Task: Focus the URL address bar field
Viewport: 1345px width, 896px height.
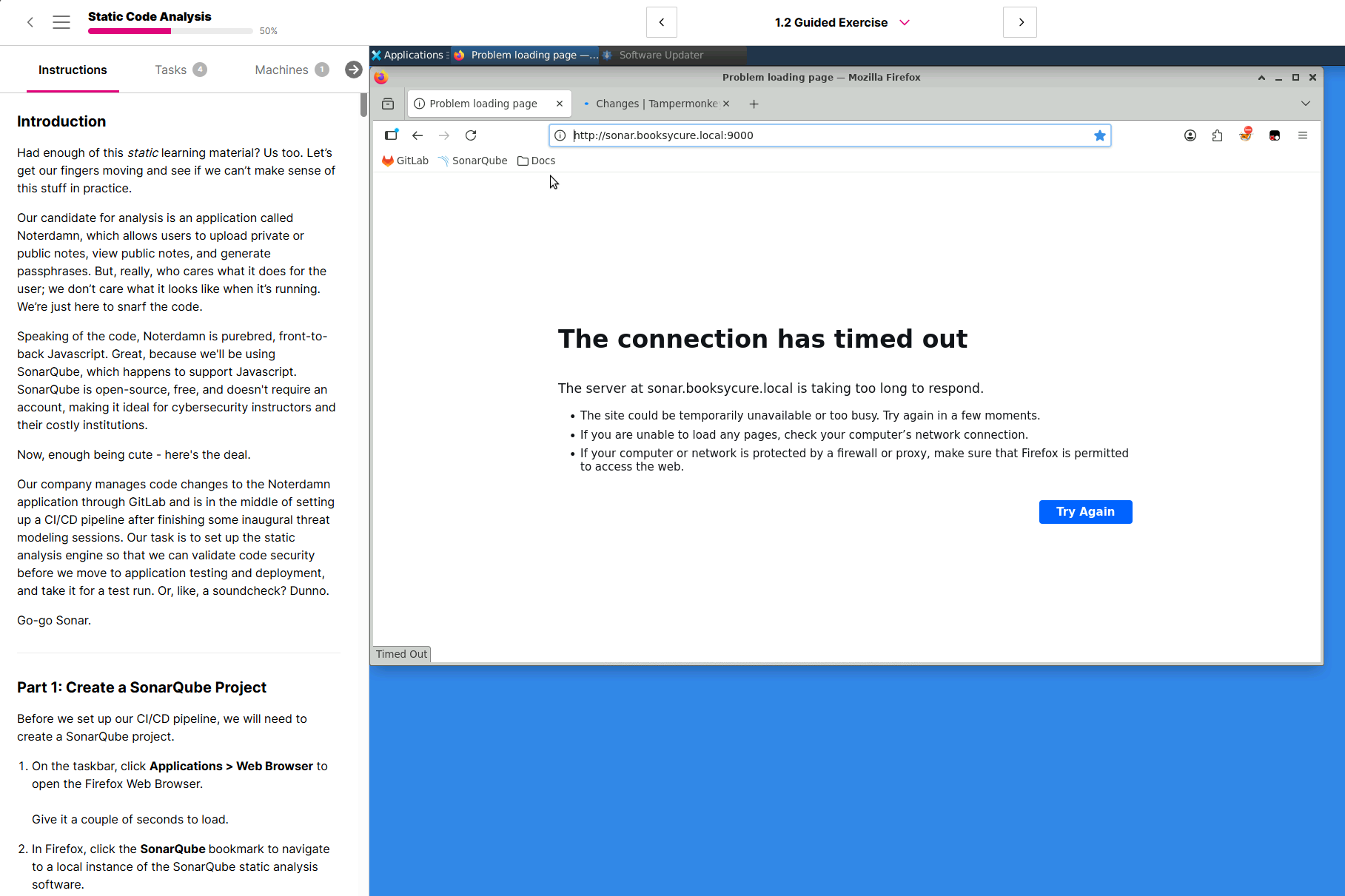Action: pos(829,135)
